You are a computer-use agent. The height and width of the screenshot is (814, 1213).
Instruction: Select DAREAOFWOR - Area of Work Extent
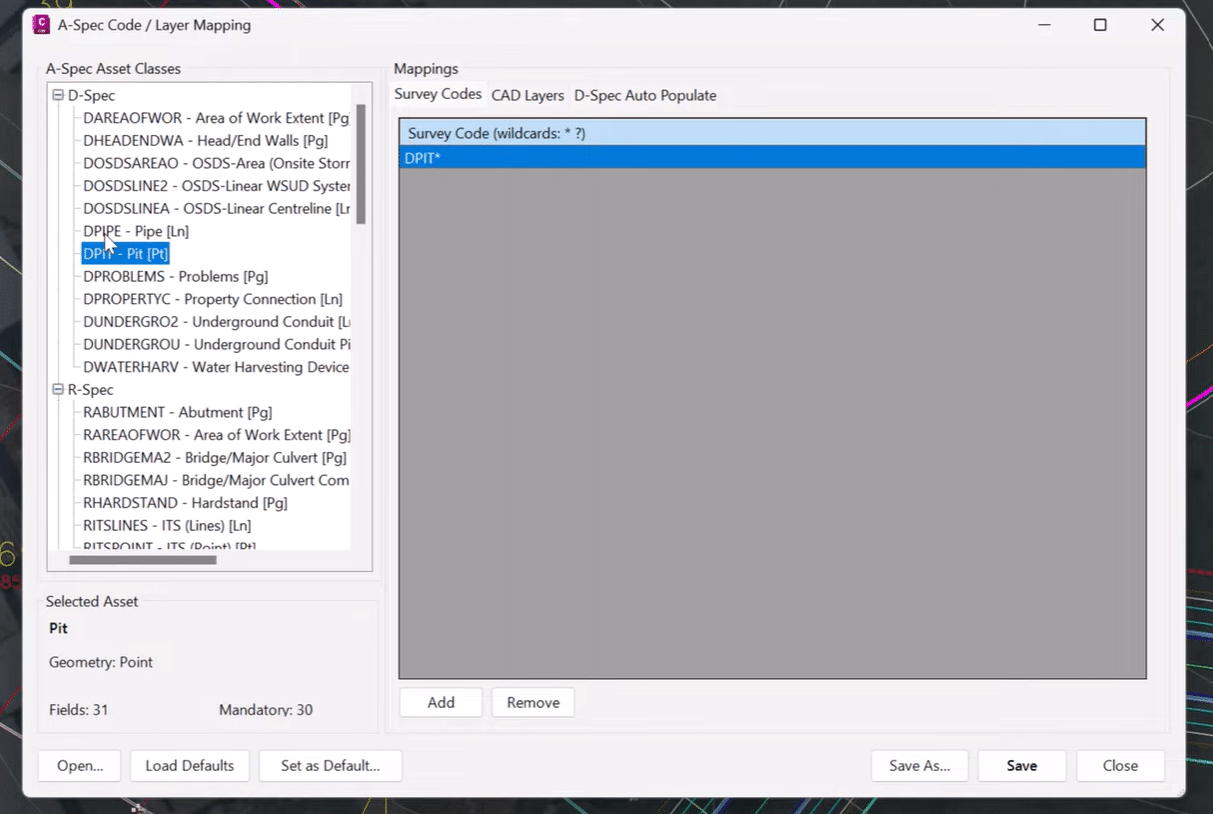coord(216,118)
